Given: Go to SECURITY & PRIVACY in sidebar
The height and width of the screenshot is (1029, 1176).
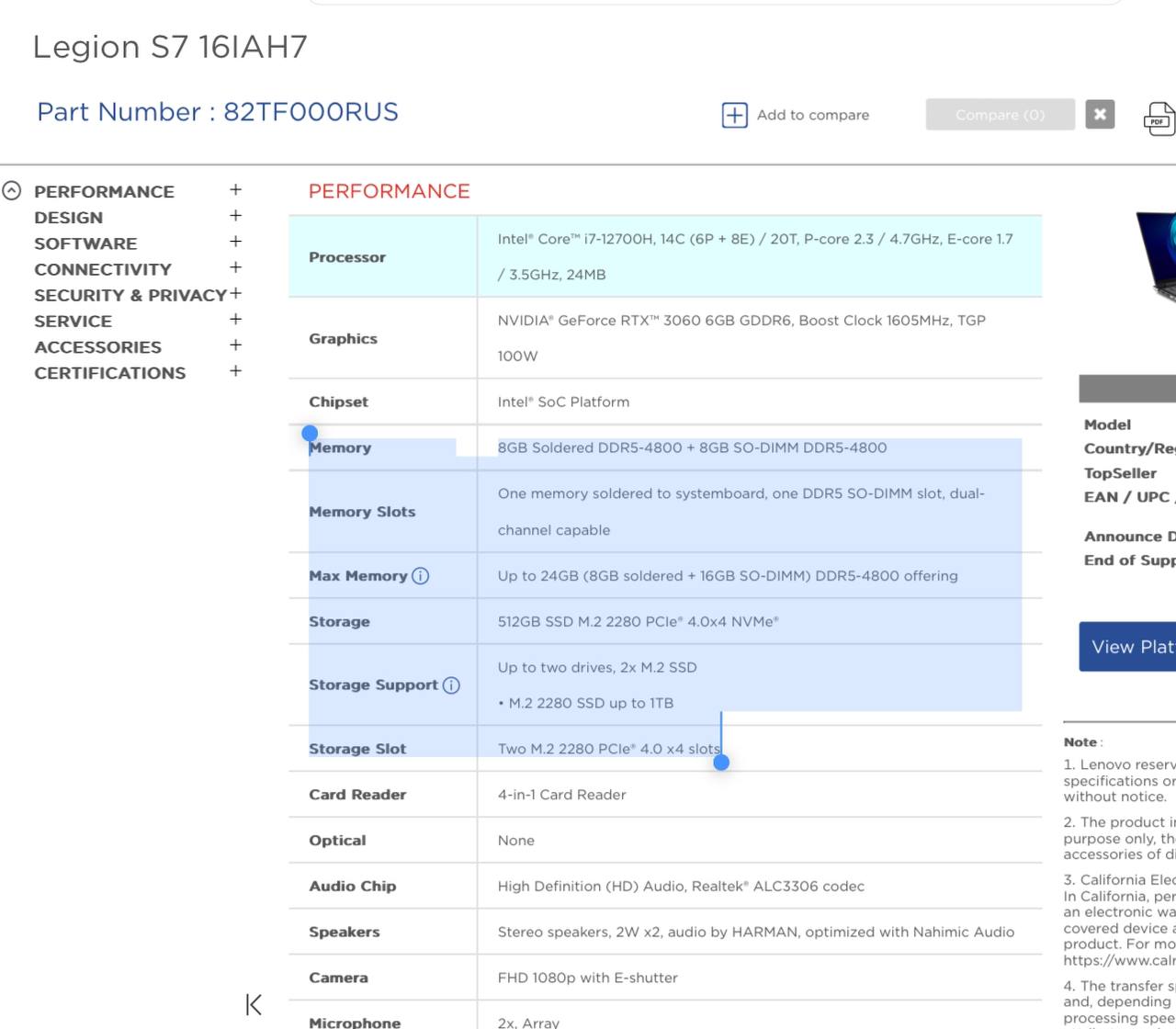Looking at the screenshot, I should (x=130, y=295).
